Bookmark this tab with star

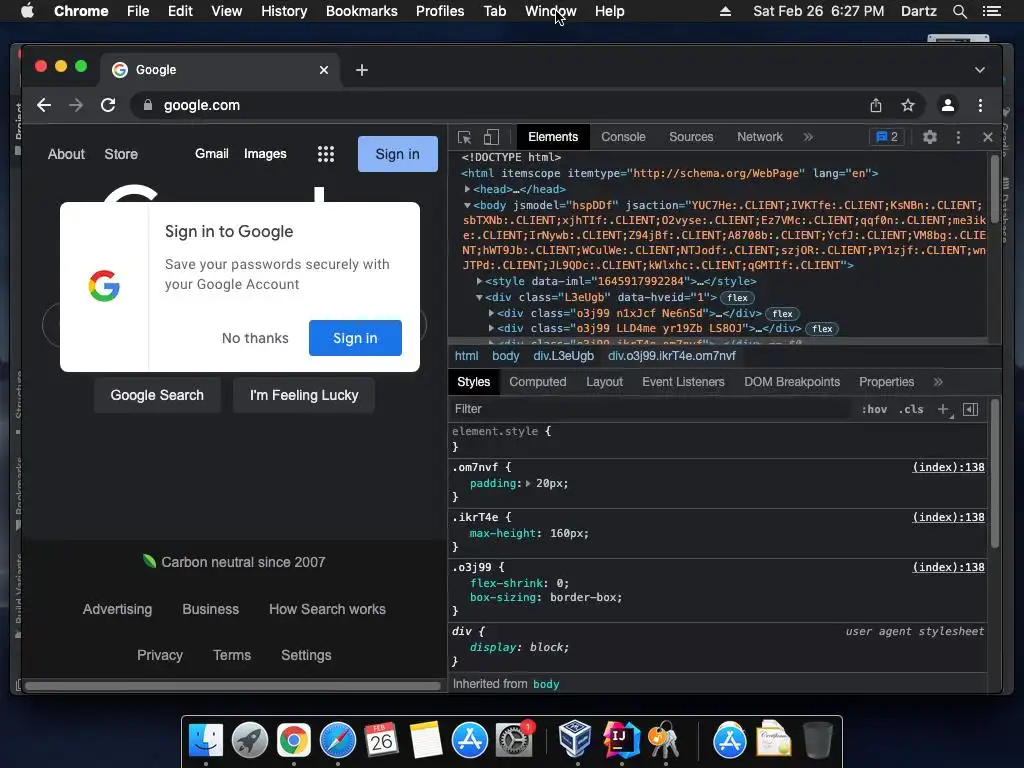coord(908,105)
